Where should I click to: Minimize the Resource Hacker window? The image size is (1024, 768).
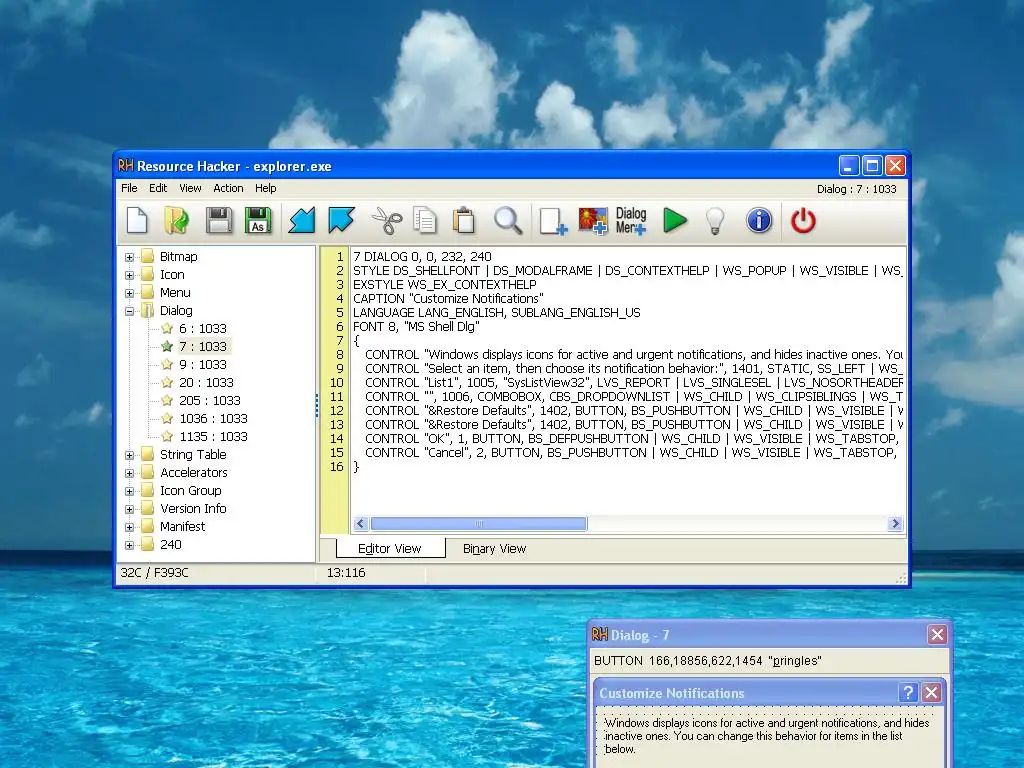tap(848, 165)
